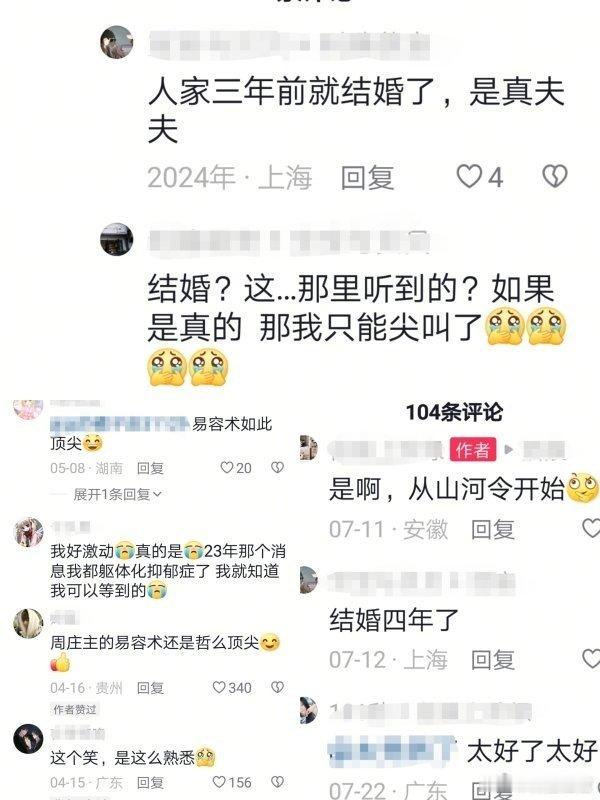Reply to the 07-12 上海 comment
The image size is (600, 800).
tap(493, 660)
